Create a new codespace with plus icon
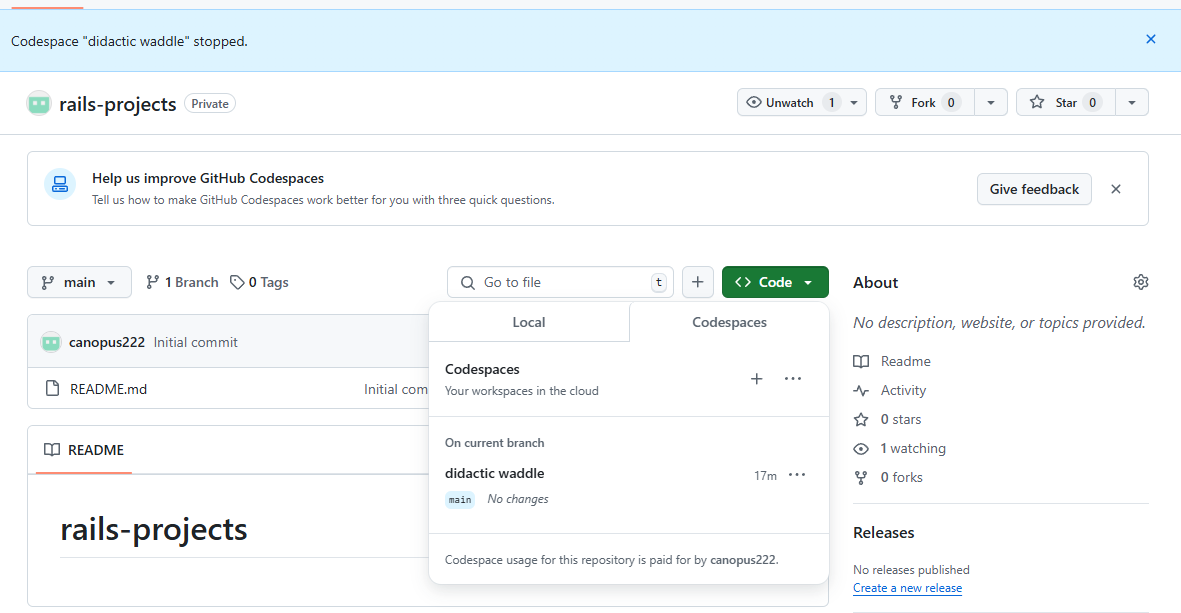Image resolution: width=1181 pixels, height=613 pixels. coord(757,379)
